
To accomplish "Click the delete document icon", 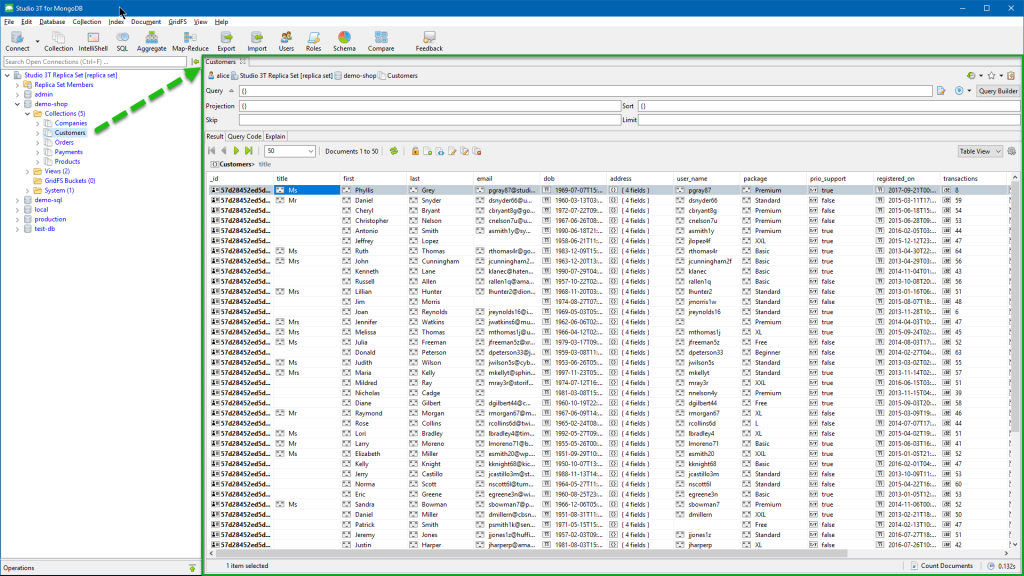I will pyautogui.click(x=477, y=152).
